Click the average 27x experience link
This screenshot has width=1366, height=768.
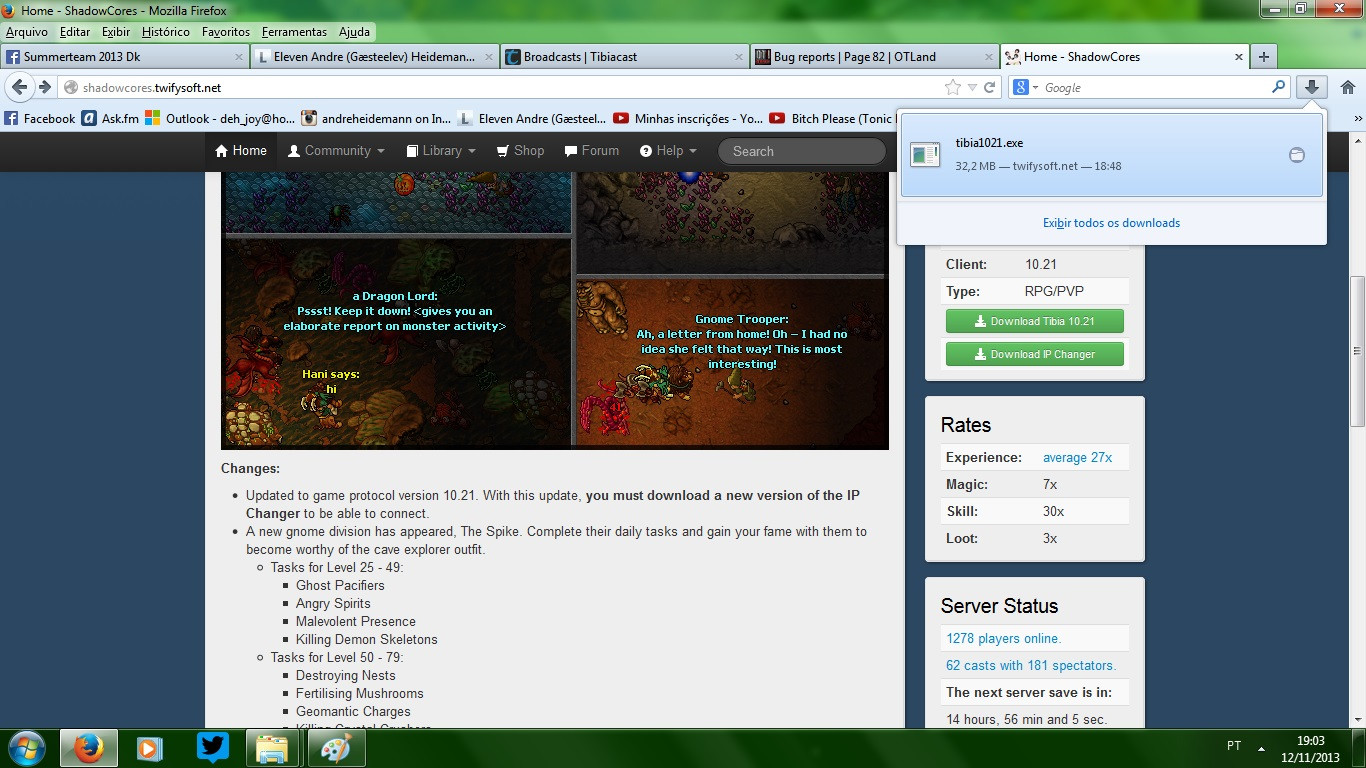tap(1078, 457)
